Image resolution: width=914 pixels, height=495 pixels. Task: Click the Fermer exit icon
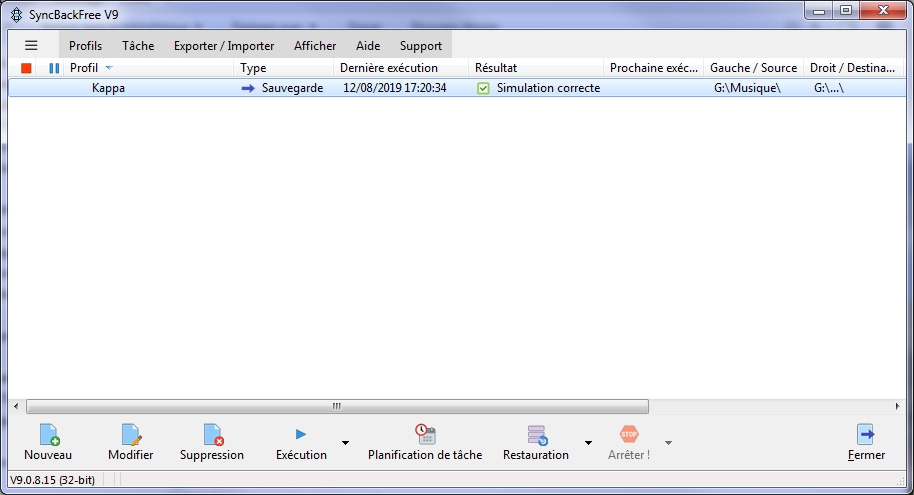click(x=866, y=434)
